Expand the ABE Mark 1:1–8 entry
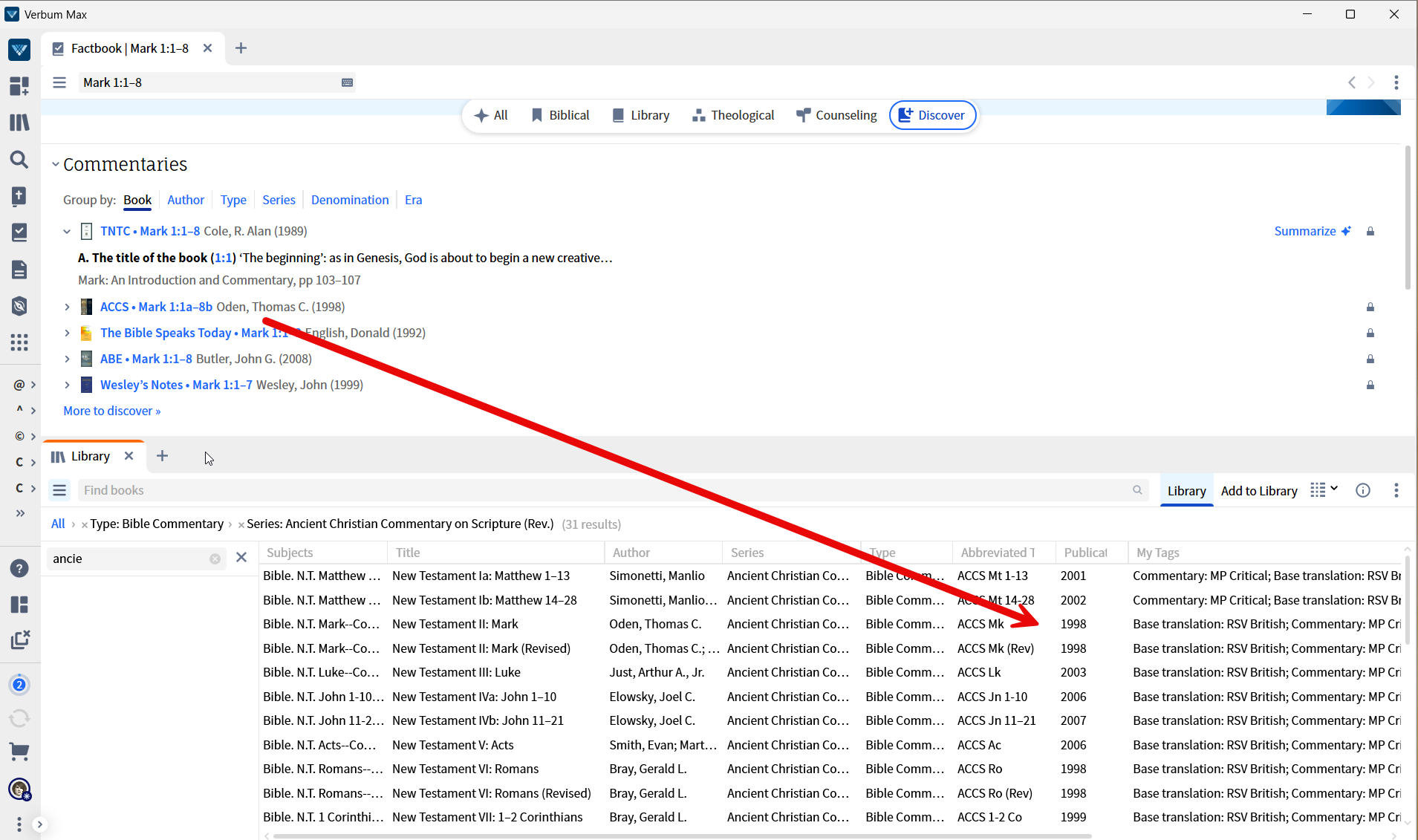1418x840 pixels. [x=67, y=359]
